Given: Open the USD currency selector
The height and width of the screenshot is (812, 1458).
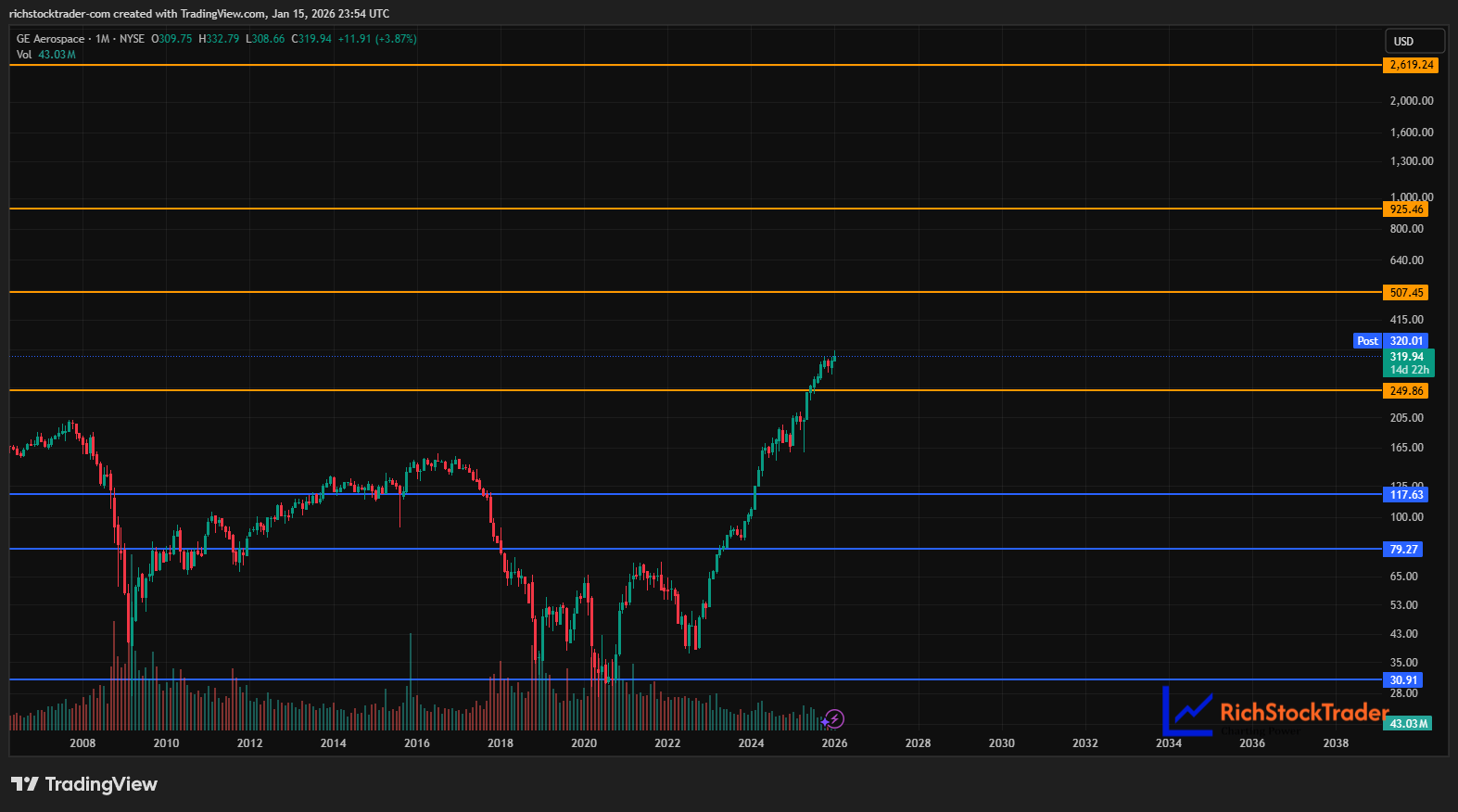Looking at the screenshot, I should (1413, 41).
